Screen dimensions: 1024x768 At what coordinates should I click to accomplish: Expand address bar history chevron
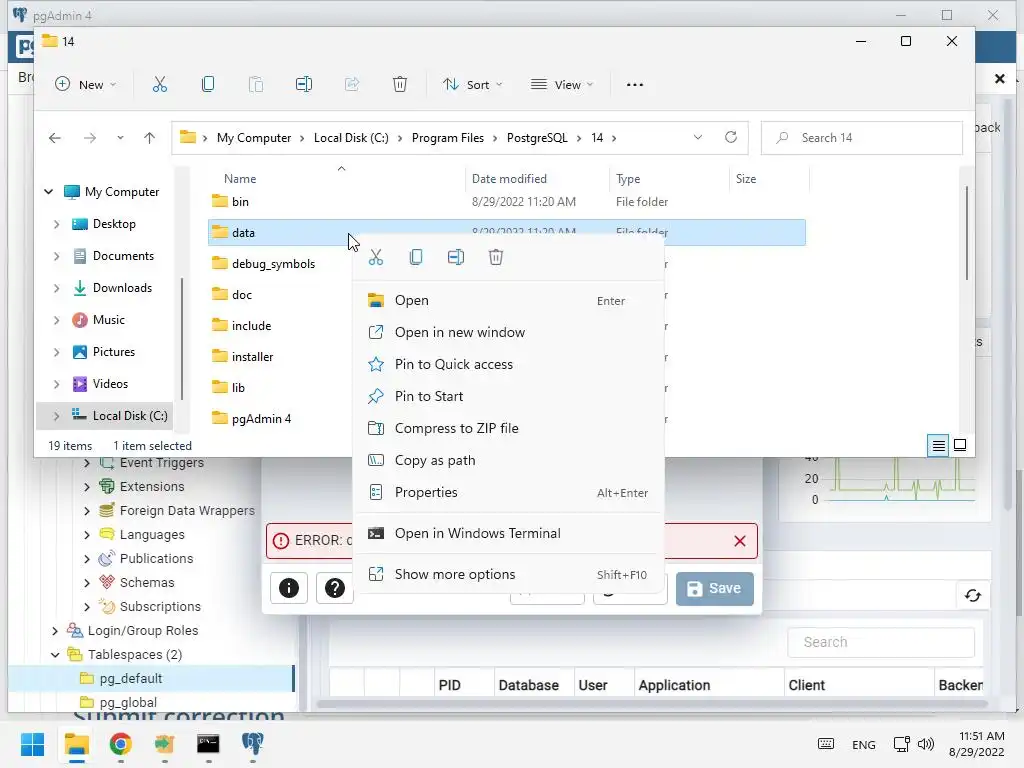pyautogui.click(x=697, y=137)
